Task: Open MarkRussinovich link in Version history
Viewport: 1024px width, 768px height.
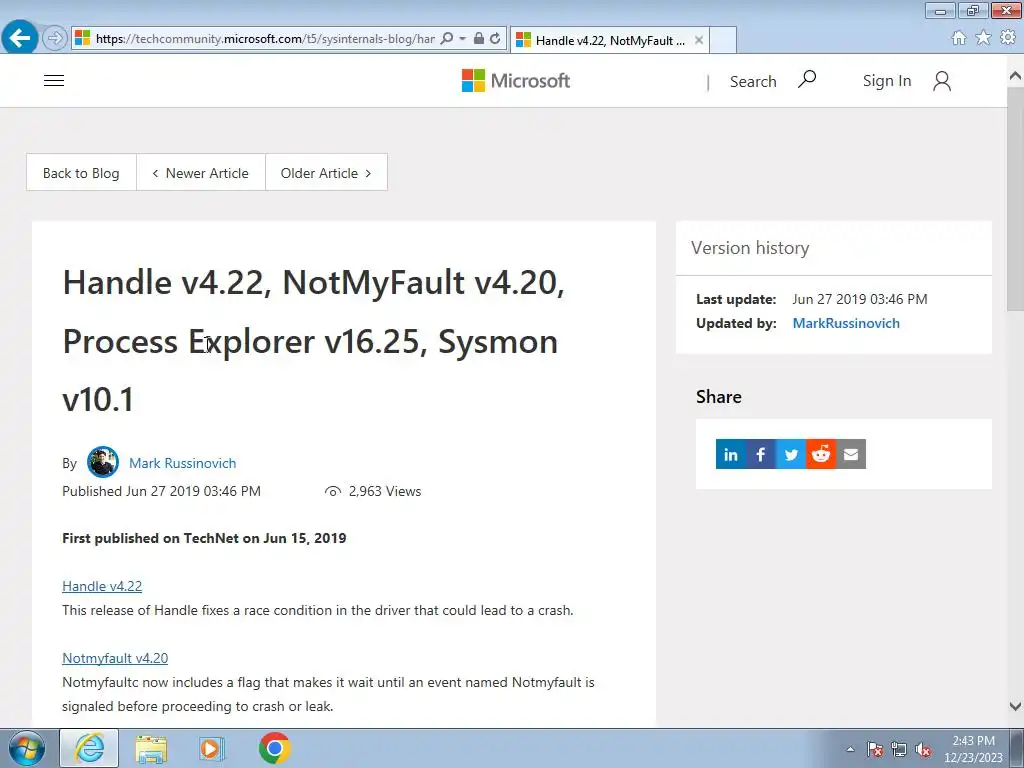Action: (846, 323)
